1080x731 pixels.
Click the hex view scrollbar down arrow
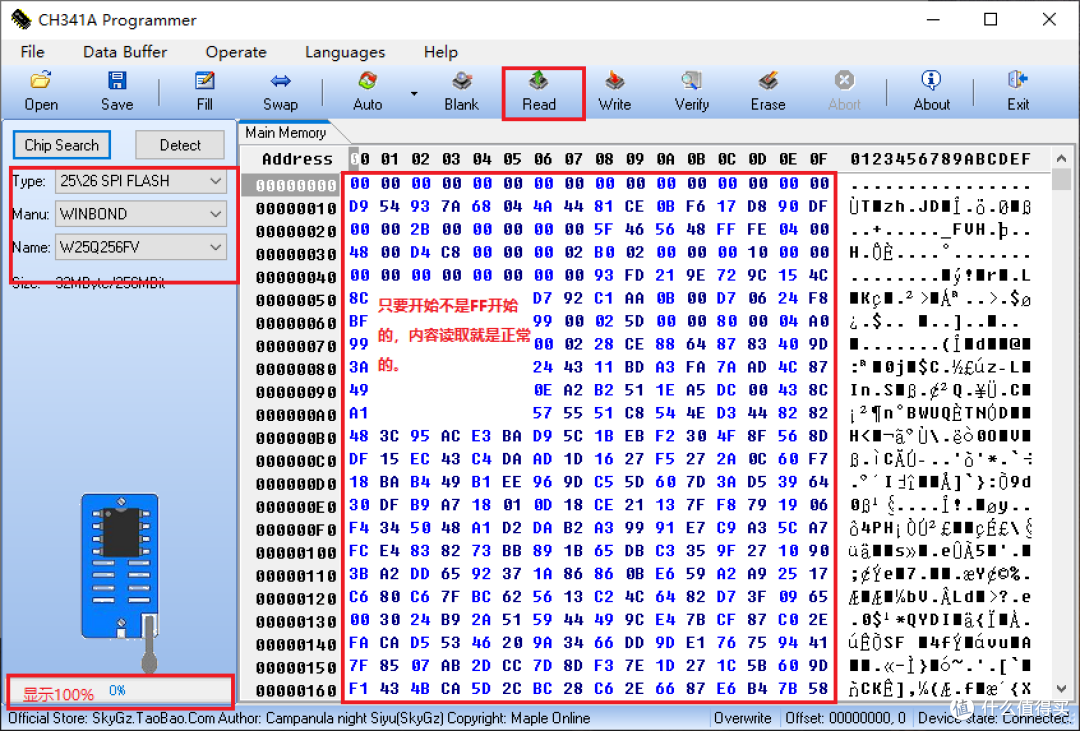coord(1061,688)
